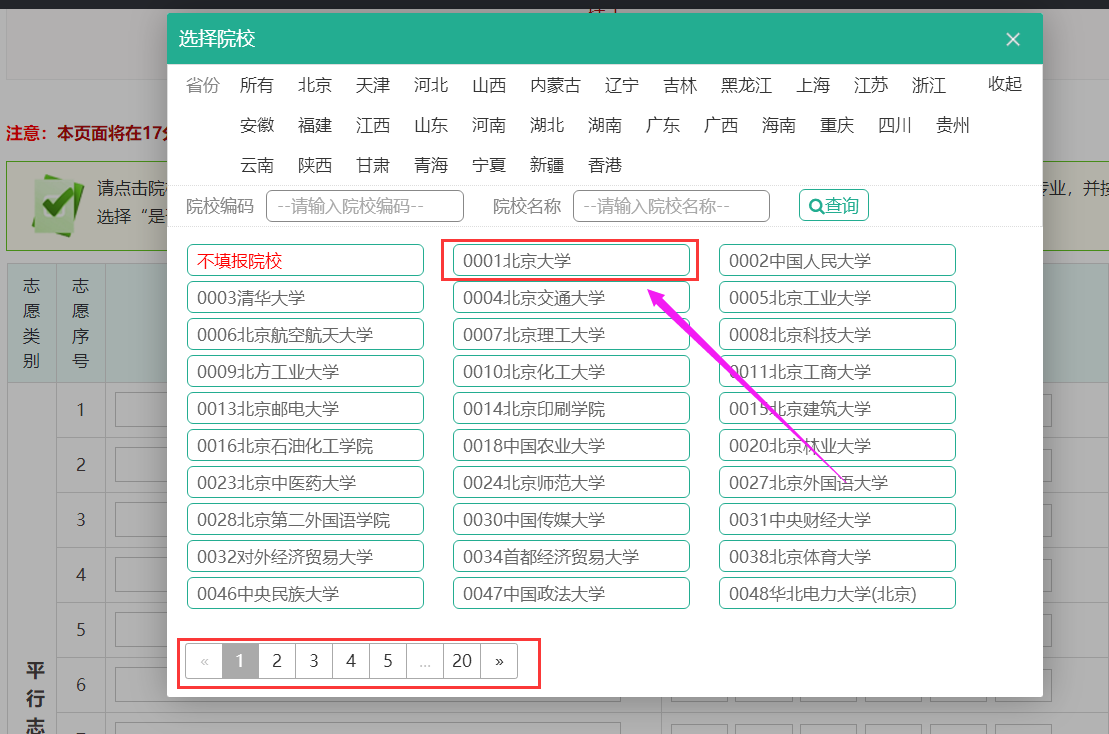Click next page » arrow
Screen dimensions: 1109x734
(499, 661)
